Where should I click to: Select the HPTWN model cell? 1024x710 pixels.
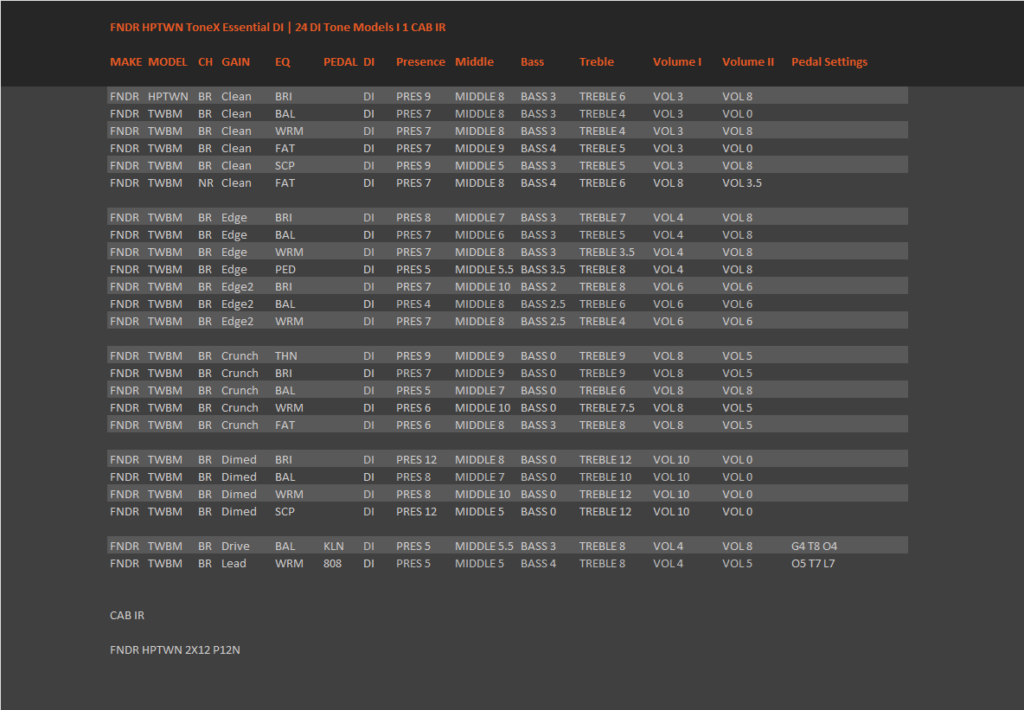pyautogui.click(x=168, y=97)
